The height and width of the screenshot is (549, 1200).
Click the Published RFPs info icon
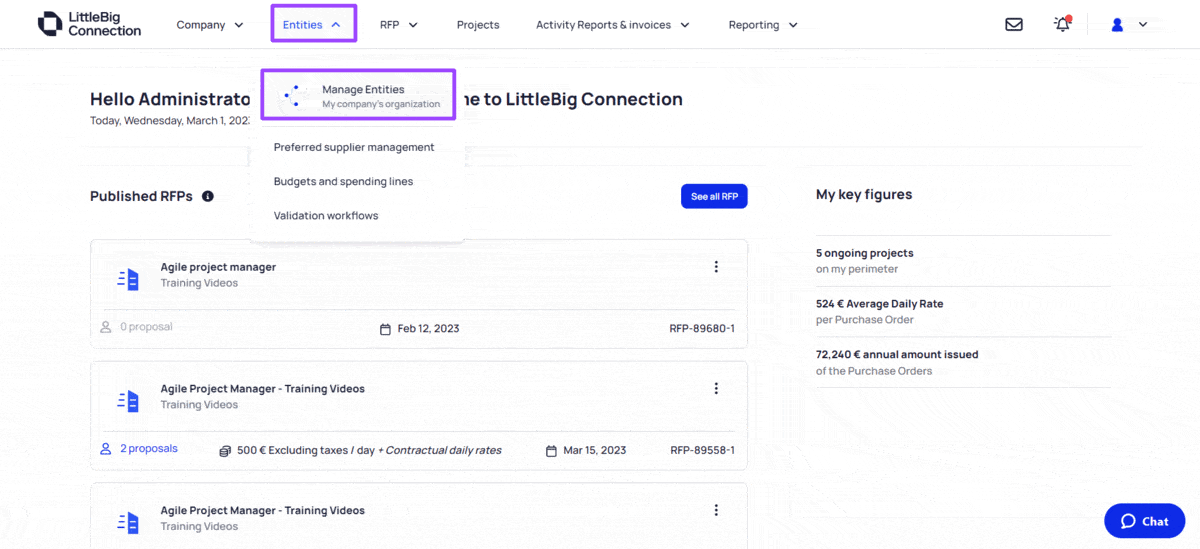[208, 196]
